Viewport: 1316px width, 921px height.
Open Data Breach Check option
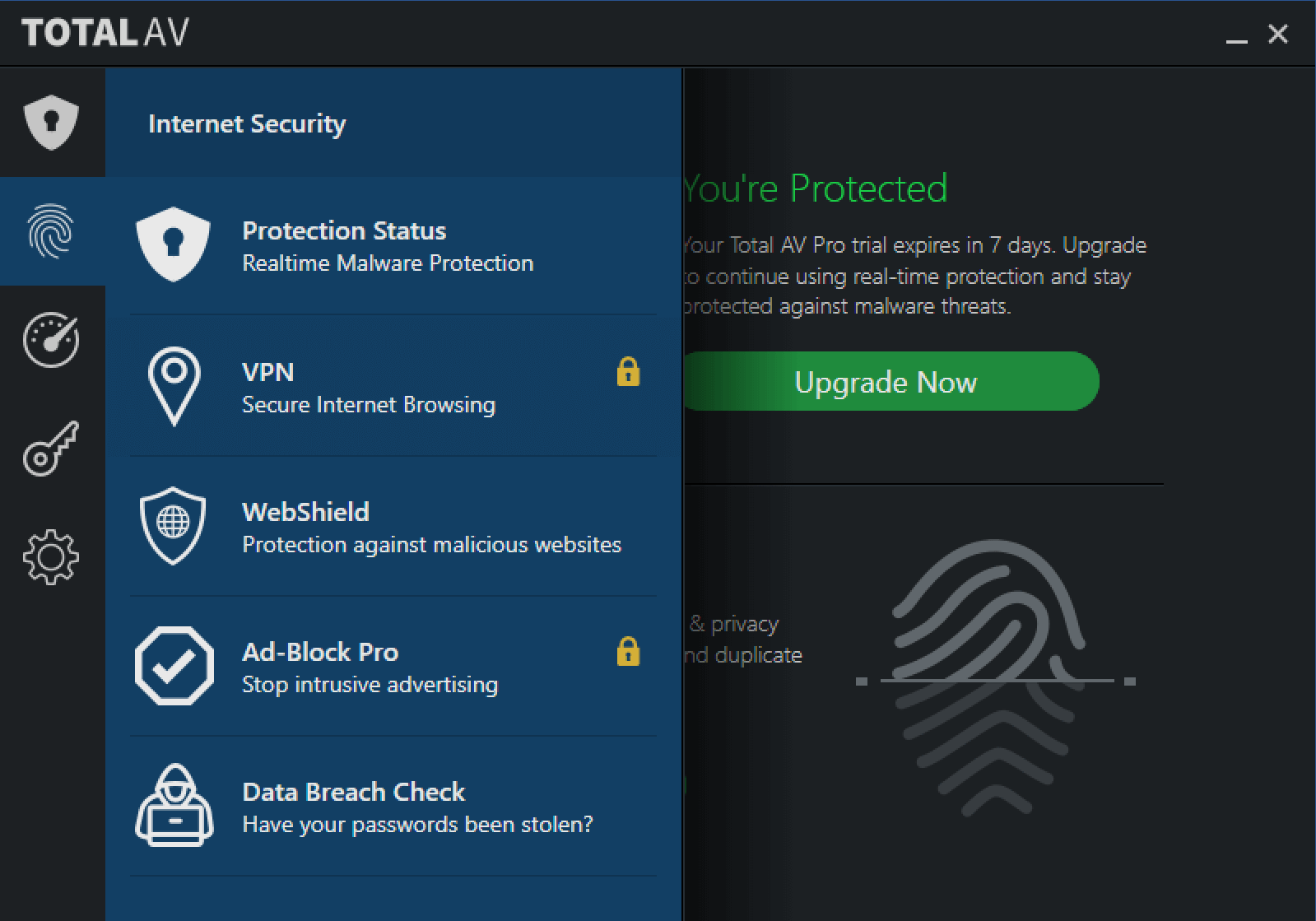pos(393,807)
